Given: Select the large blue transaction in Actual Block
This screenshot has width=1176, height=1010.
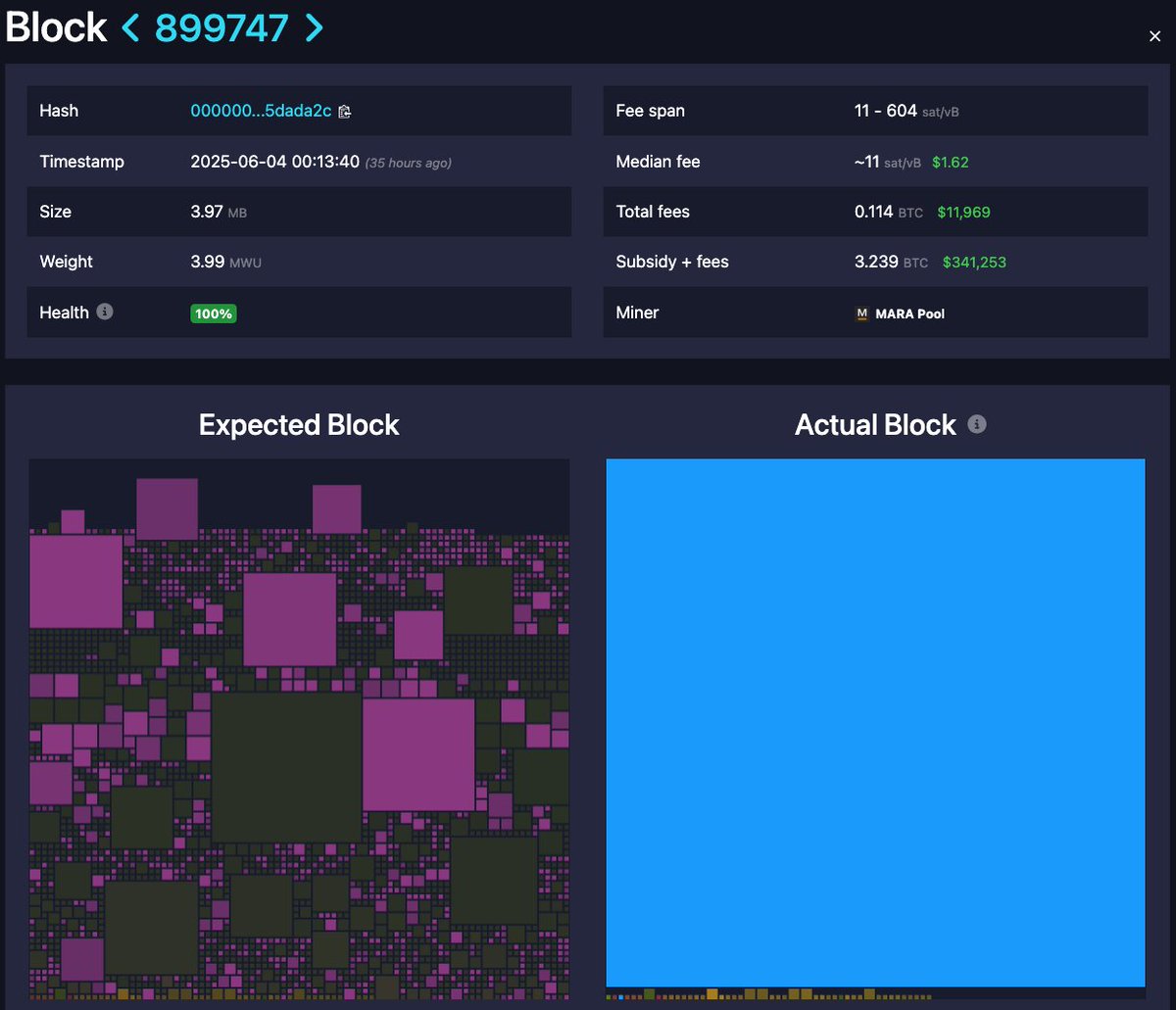Looking at the screenshot, I should [875, 722].
